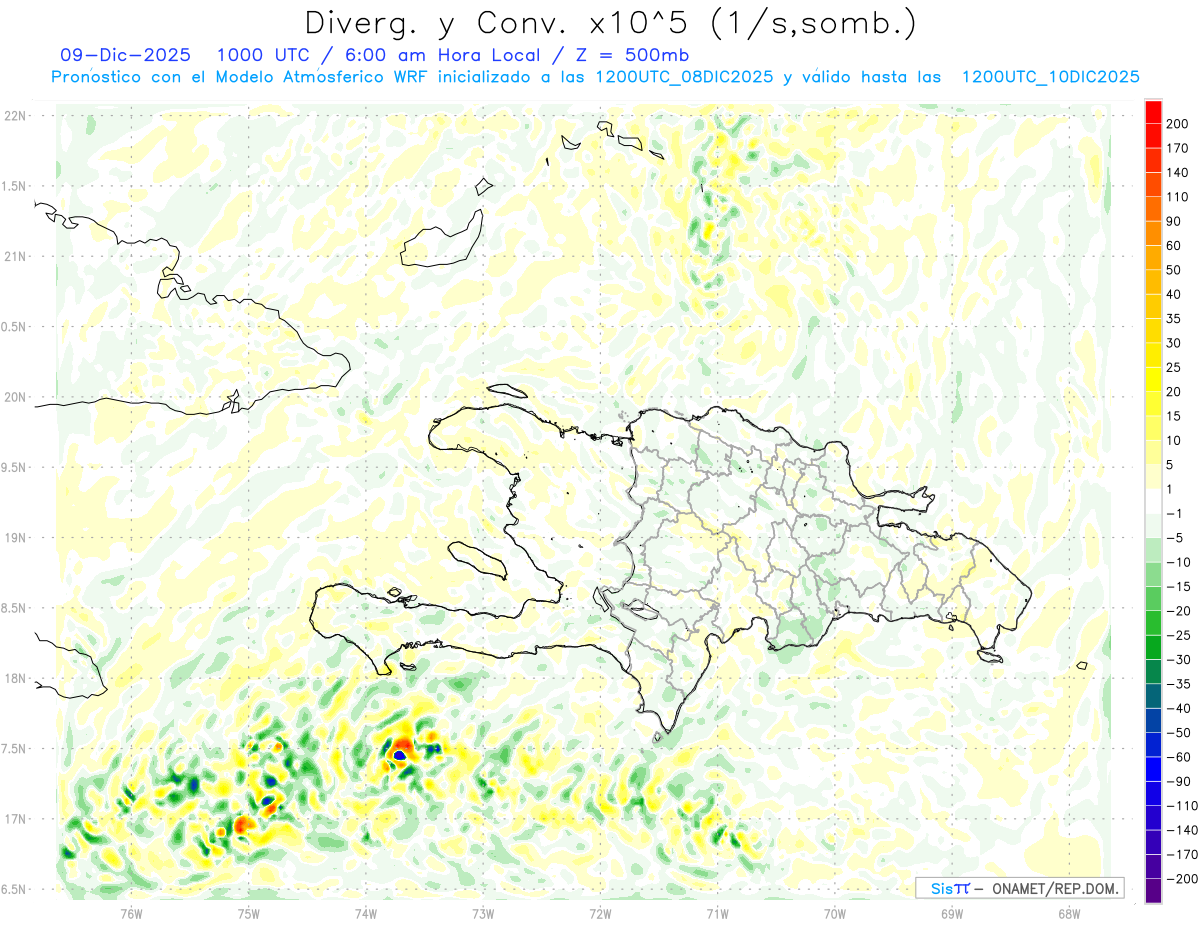This screenshot has width=1200, height=927.
Task: Click the '6.5N' latitude label
Action: click(15, 890)
